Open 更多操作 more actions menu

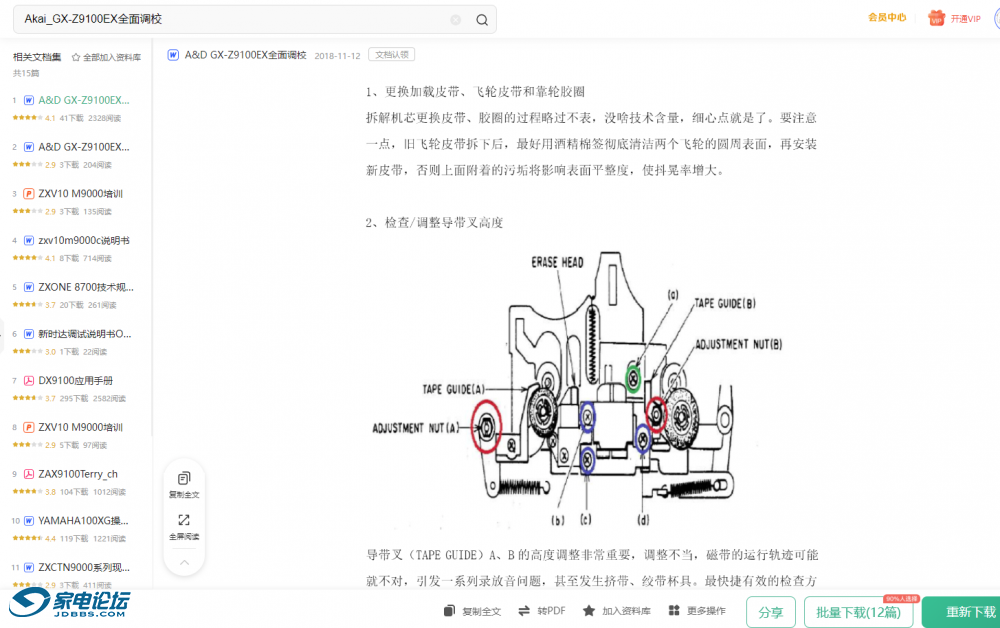(x=697, y=611)
